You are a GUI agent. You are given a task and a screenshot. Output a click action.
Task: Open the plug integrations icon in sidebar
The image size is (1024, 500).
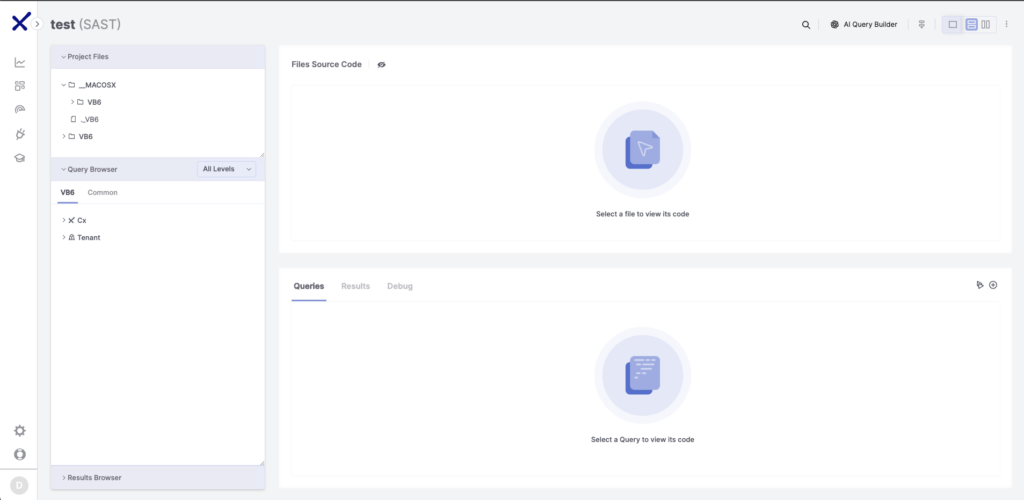(20, 134)
